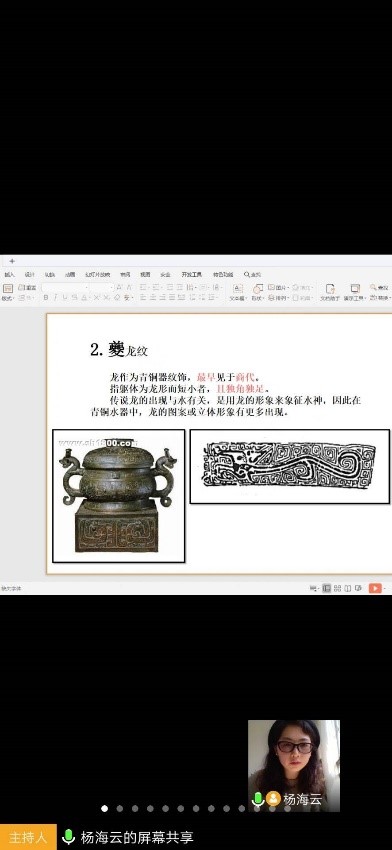Apply Bold formatting with the B icon

click(x=46, y=298)
